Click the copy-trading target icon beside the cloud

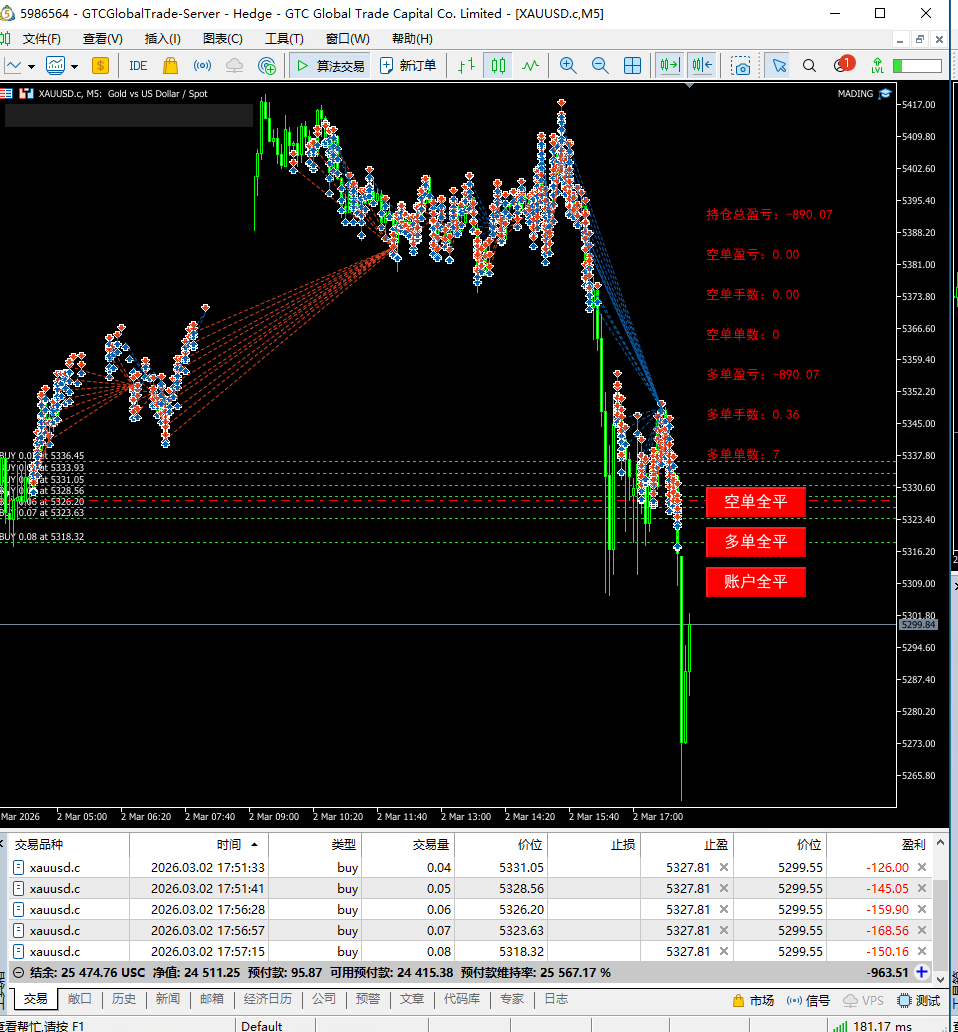click(266, 66)
